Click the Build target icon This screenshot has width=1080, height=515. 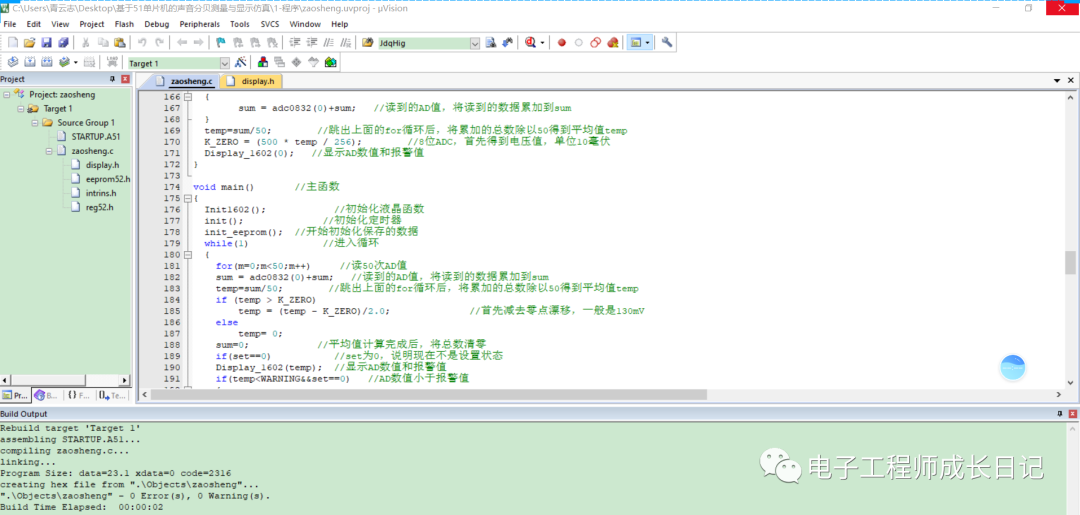point(30,63)
